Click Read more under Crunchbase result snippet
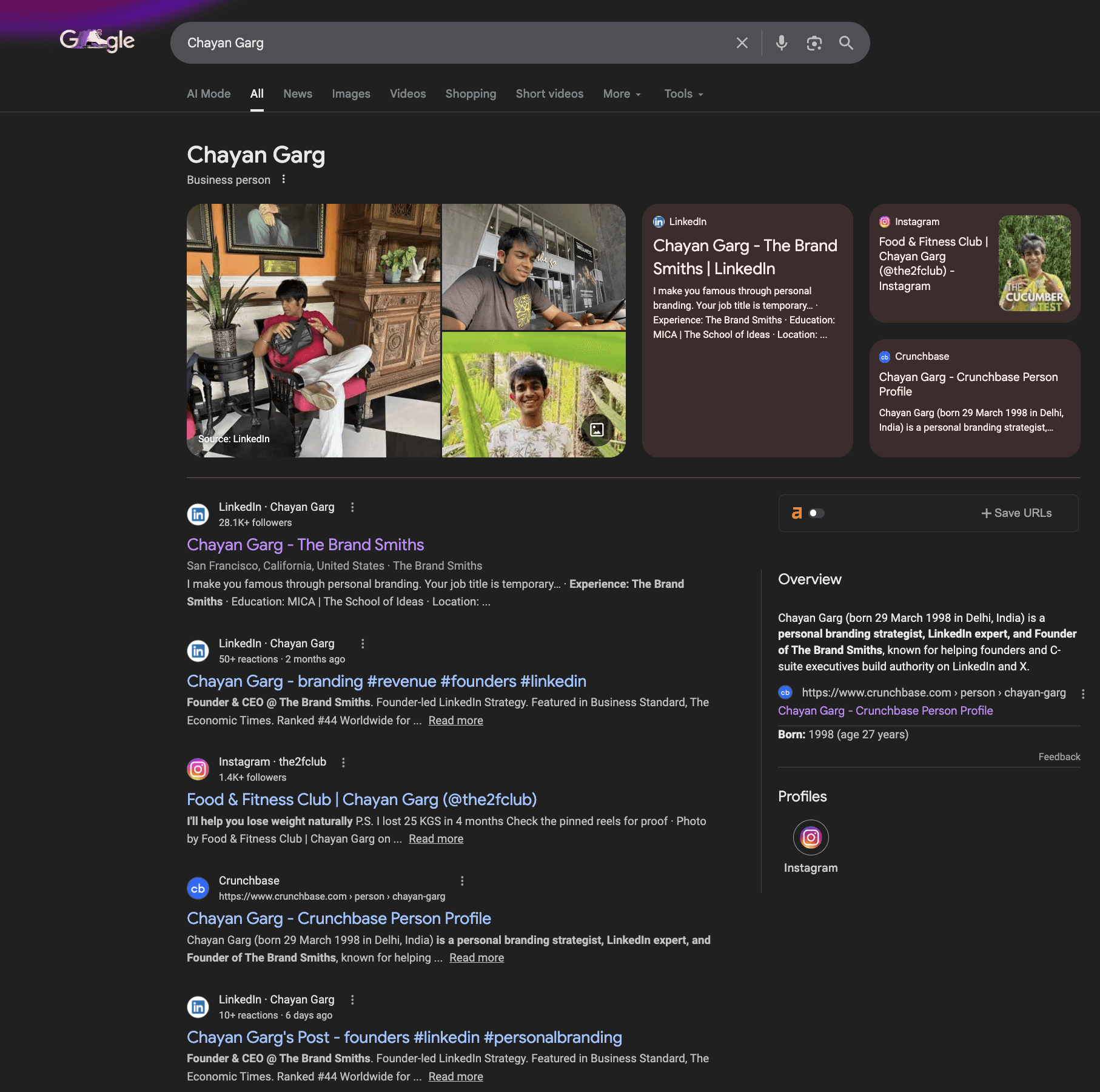 (477, 958)
